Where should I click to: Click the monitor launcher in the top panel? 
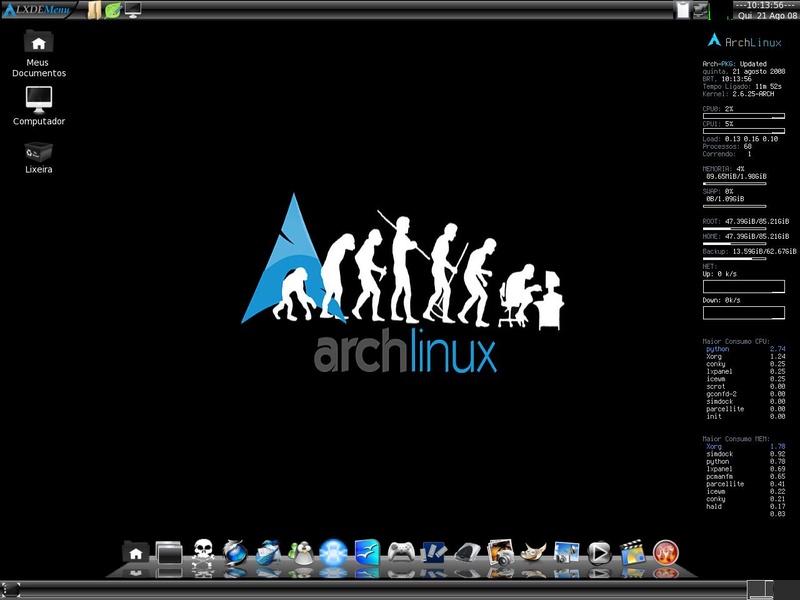click(x=133, y=10)
